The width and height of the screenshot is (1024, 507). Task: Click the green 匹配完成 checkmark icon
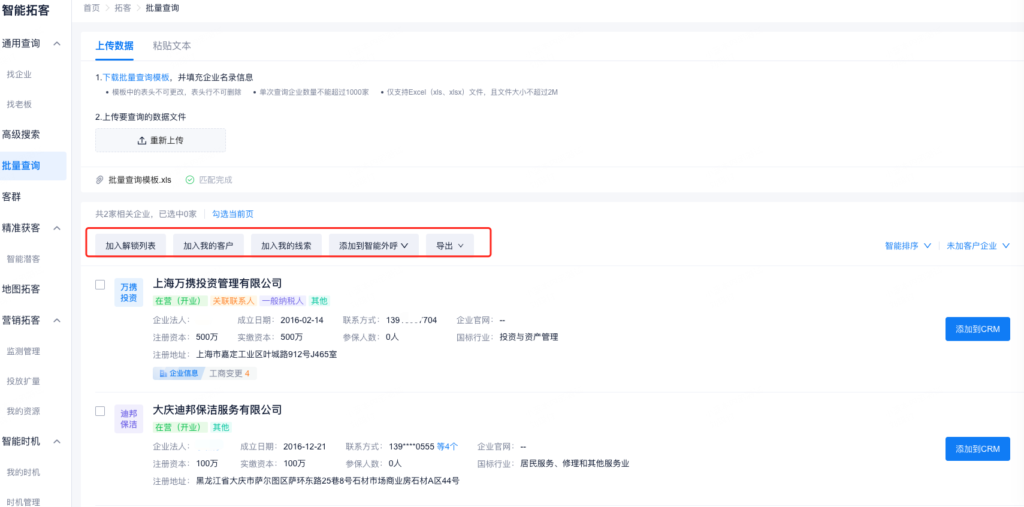pos(190,180)
